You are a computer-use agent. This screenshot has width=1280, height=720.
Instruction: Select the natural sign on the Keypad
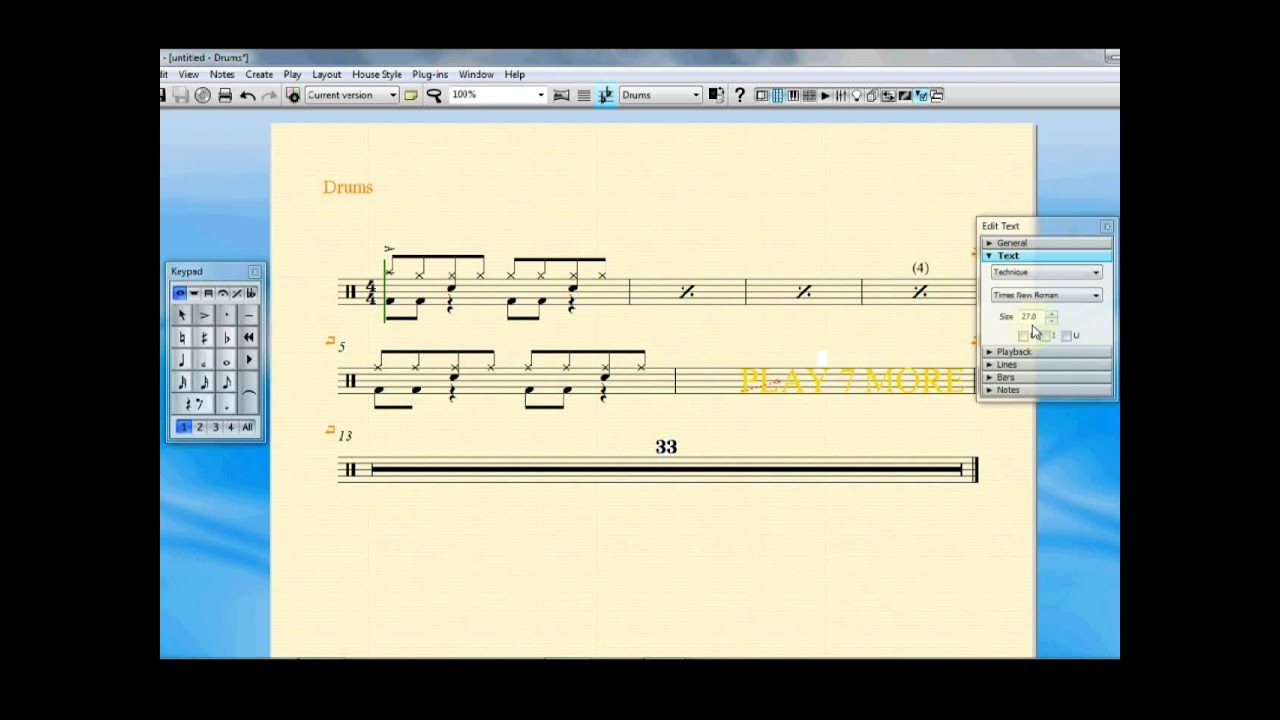pos(182,337)
